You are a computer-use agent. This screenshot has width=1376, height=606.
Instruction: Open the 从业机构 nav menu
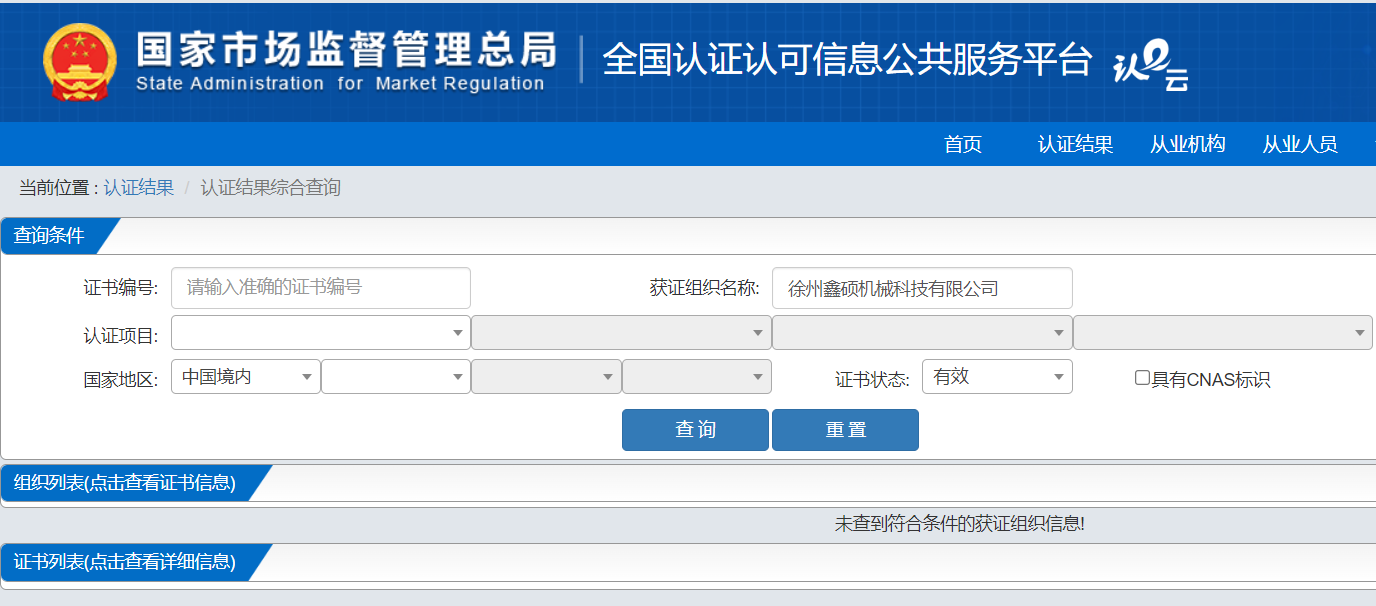pos(1187,144)
